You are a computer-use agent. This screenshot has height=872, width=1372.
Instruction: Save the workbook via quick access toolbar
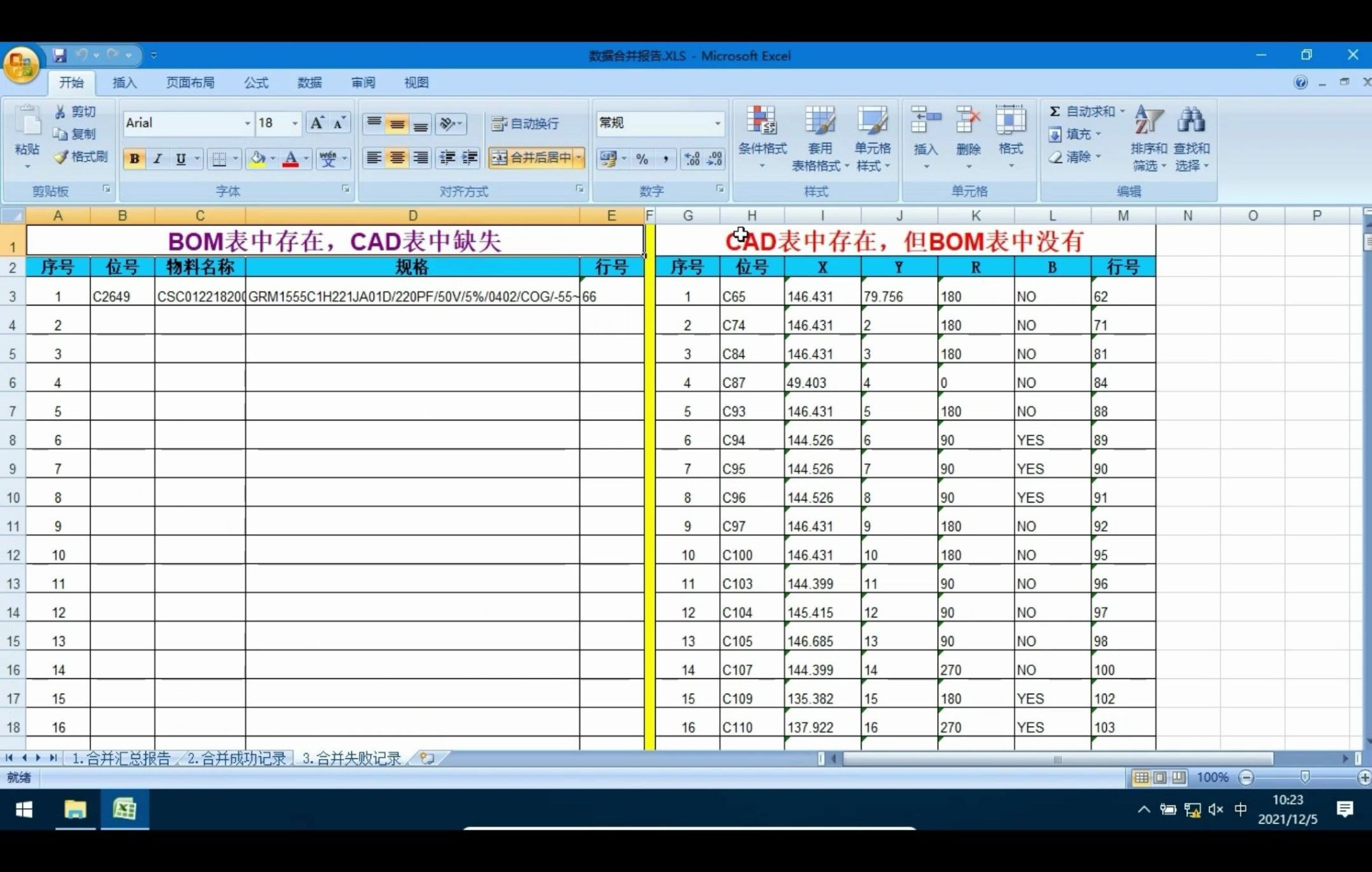click(60, 55)
